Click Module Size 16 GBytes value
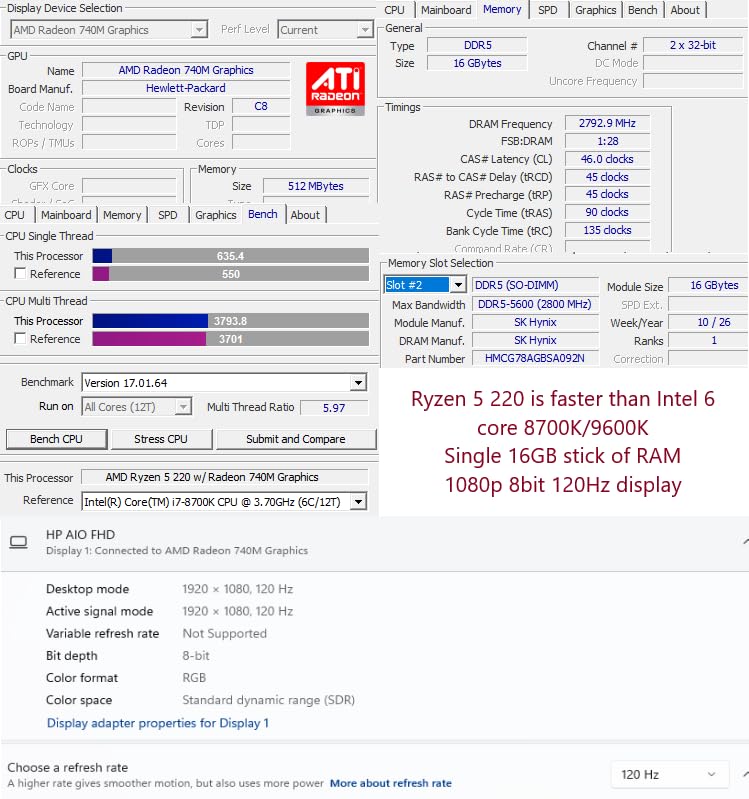Image resolution: width=749 pixels, height=799 pixels. coord(708,285)
